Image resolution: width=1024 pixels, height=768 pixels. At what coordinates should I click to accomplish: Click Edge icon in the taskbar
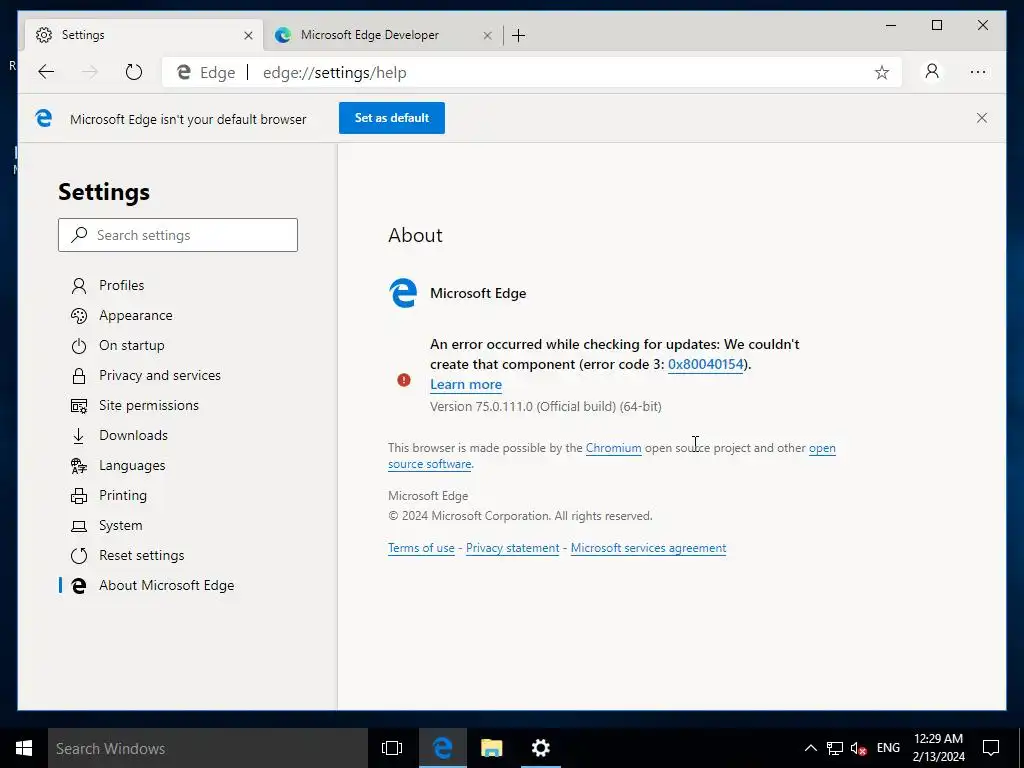tap(442, 748)
